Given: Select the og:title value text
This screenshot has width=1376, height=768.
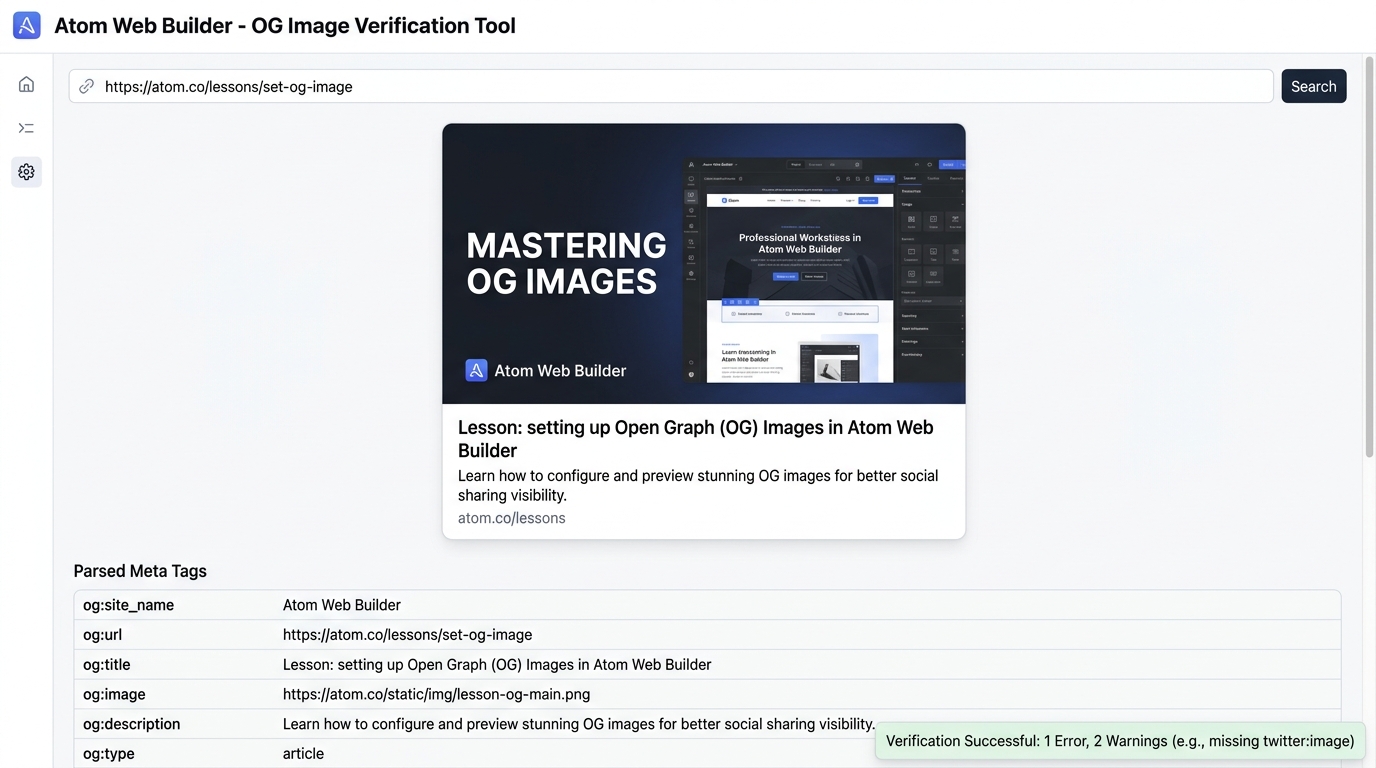Looking at the screenshot, I should (x=497, y=665).
